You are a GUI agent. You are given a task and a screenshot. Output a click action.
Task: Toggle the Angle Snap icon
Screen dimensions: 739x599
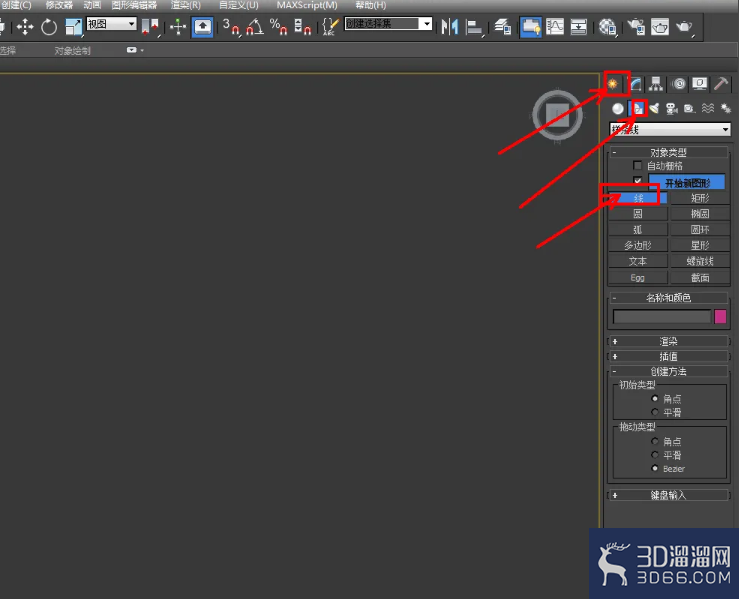[255, 26]
